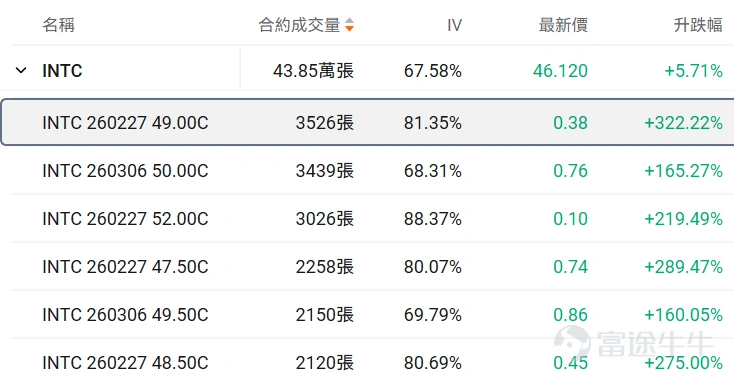Click change +219.49% cell
734x380 pixels.
click(x=684, y=219)
